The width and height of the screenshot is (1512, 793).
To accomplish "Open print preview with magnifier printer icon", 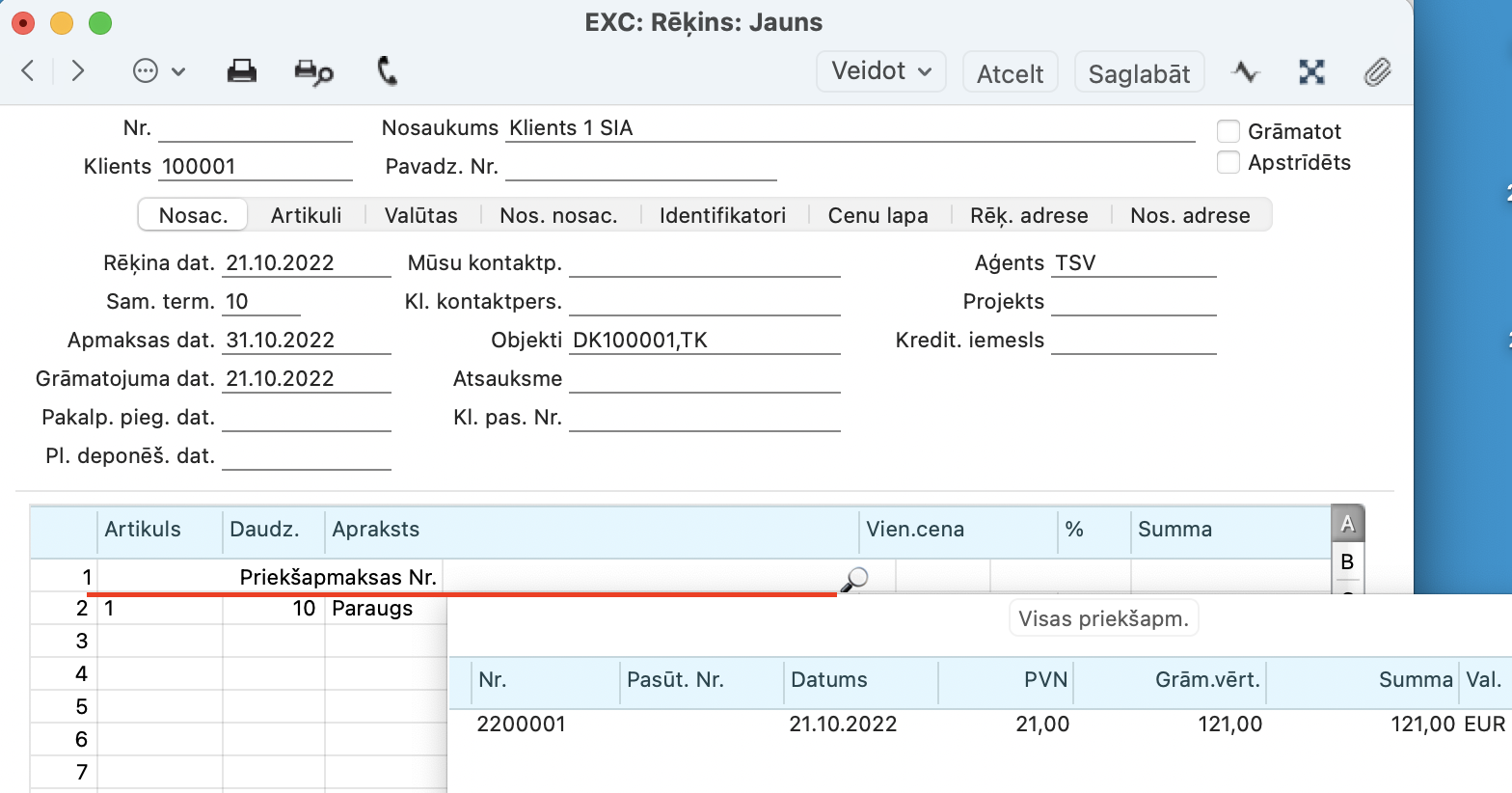I will click(x=313, y=72).
